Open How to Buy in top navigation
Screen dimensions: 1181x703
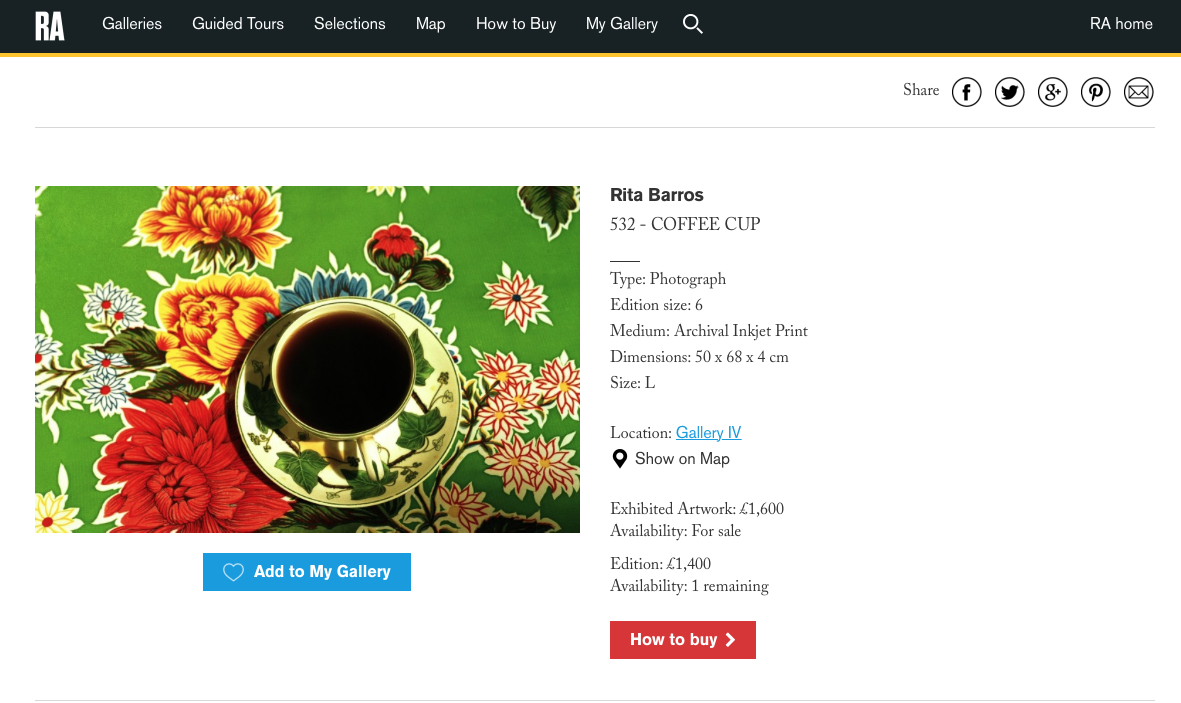(516, 24)
